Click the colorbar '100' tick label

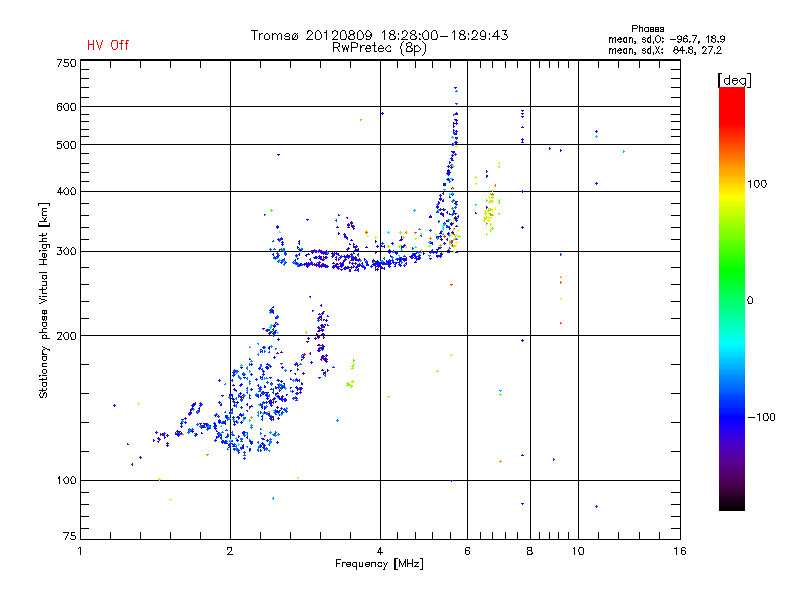tap(757, 184)
